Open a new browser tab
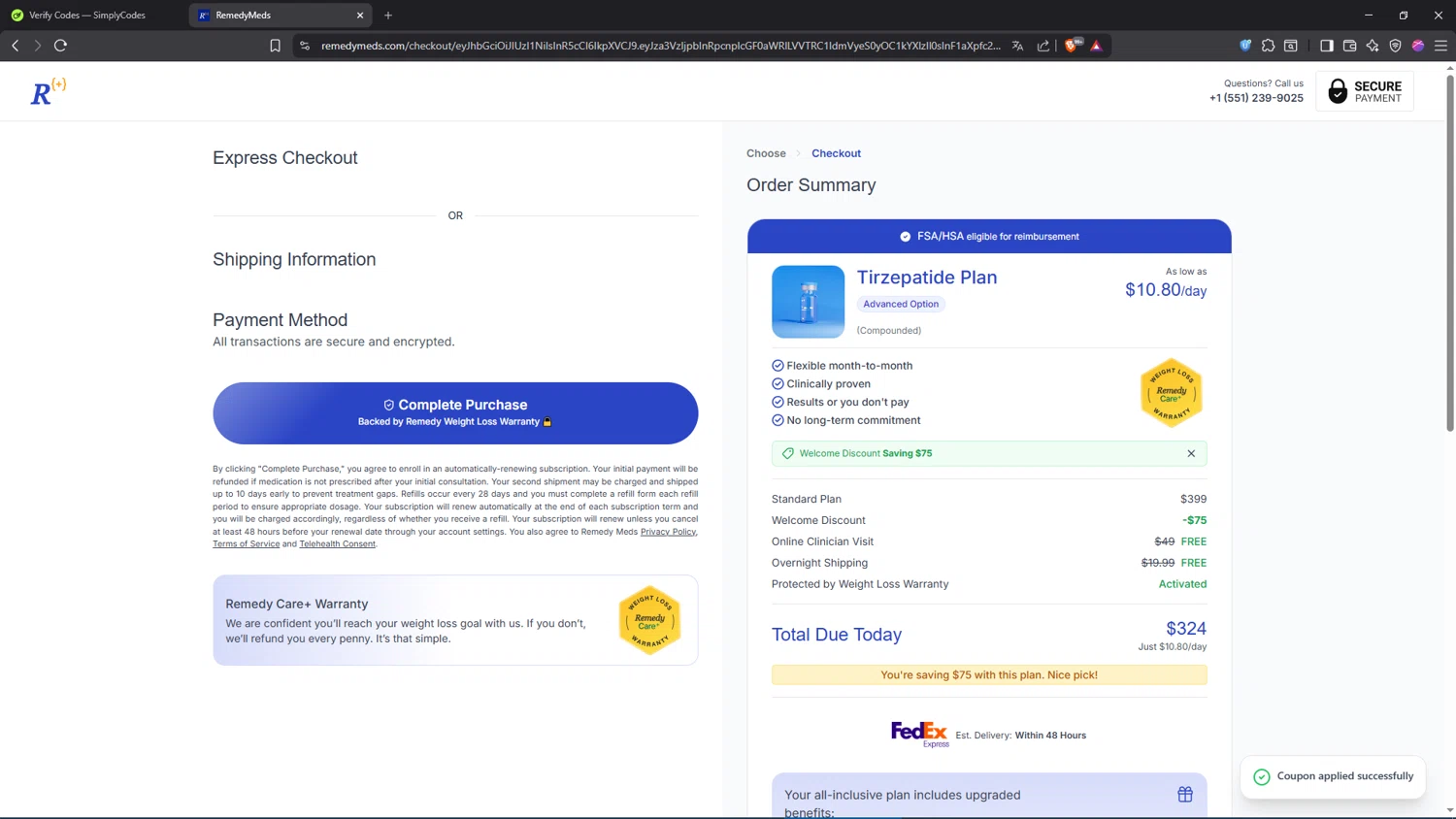 pyautogui.click(x=388, y=16)
